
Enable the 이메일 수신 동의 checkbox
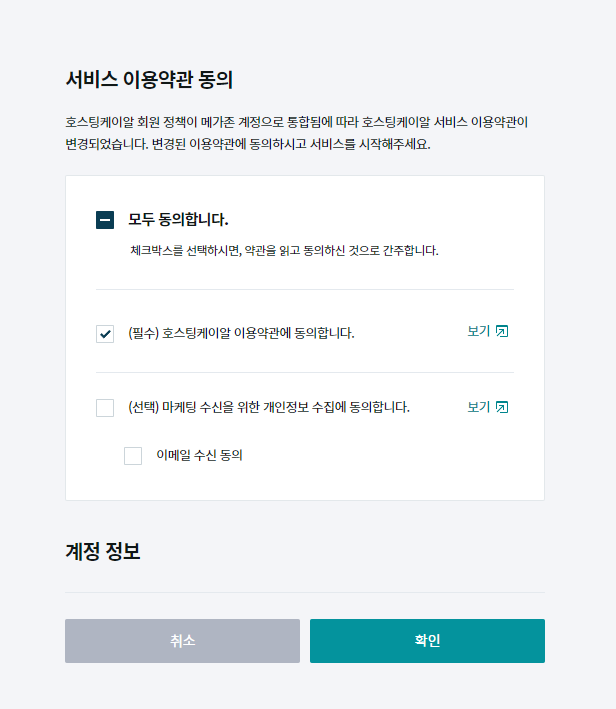coord(133,456)
